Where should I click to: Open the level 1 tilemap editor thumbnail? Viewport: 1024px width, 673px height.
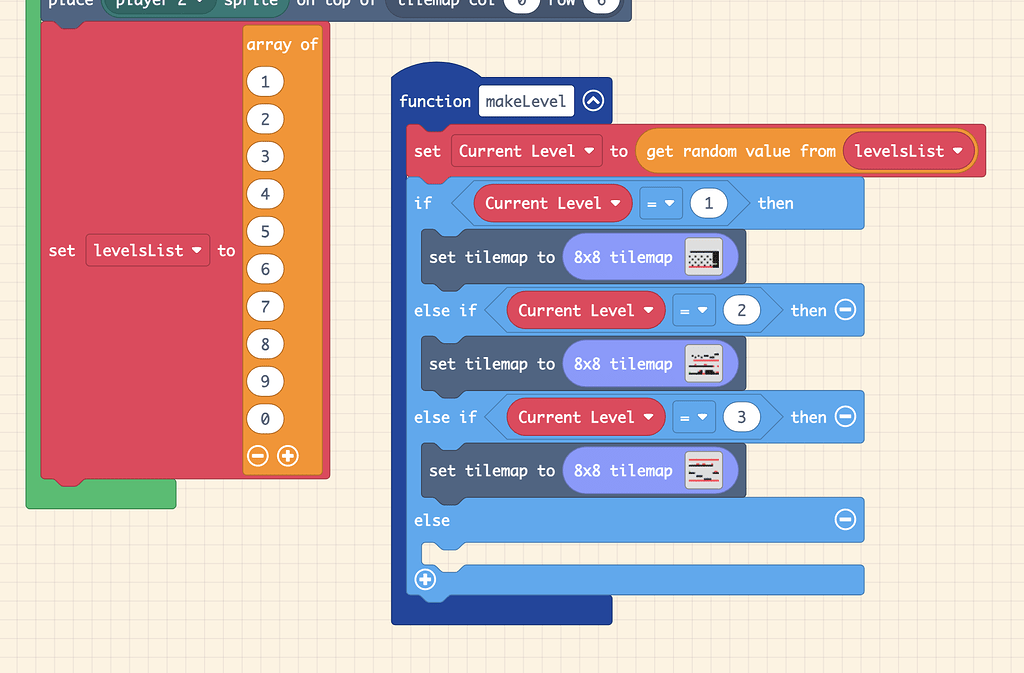point(704,256)
